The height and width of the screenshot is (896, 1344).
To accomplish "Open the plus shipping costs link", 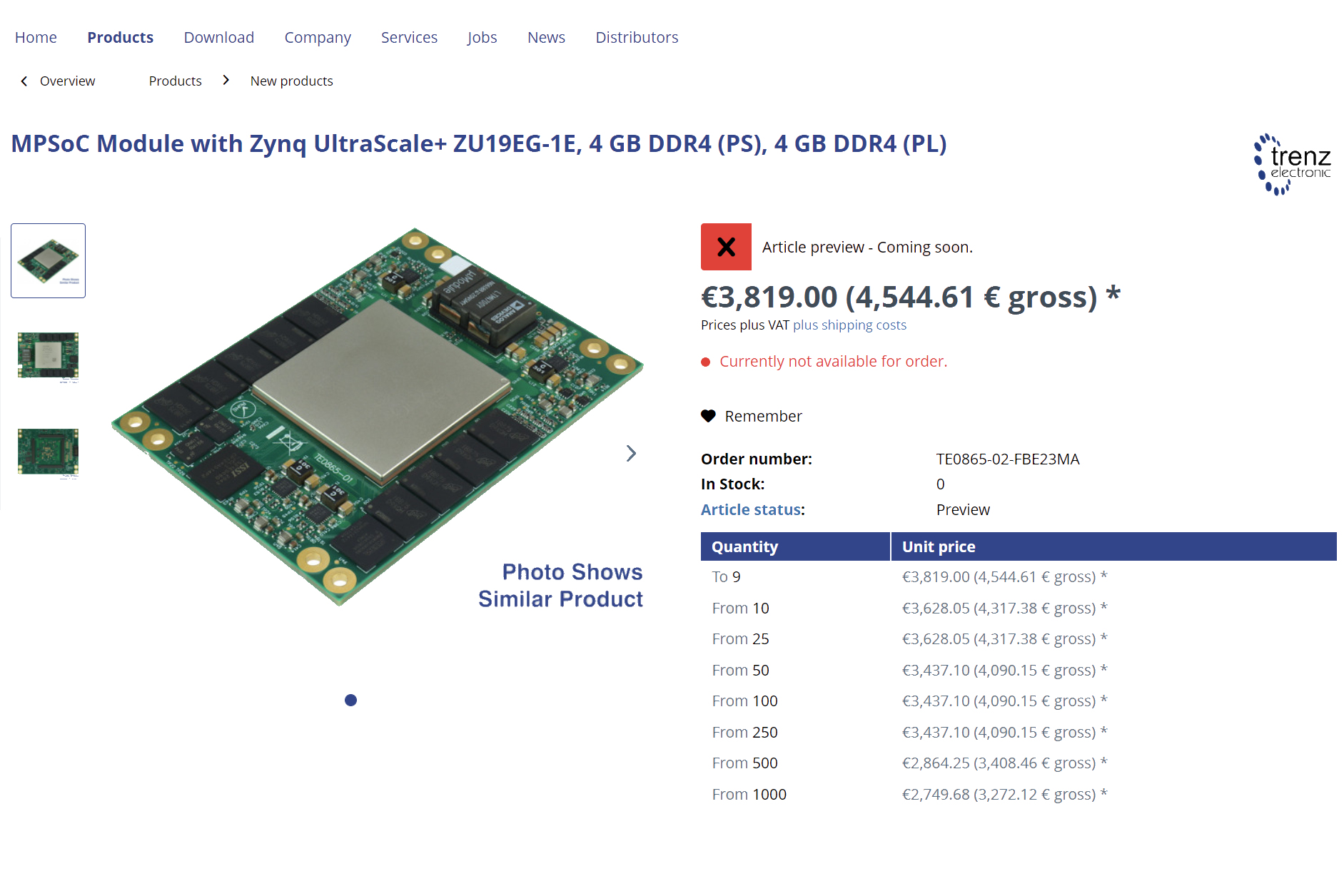I will pos(849,325).
